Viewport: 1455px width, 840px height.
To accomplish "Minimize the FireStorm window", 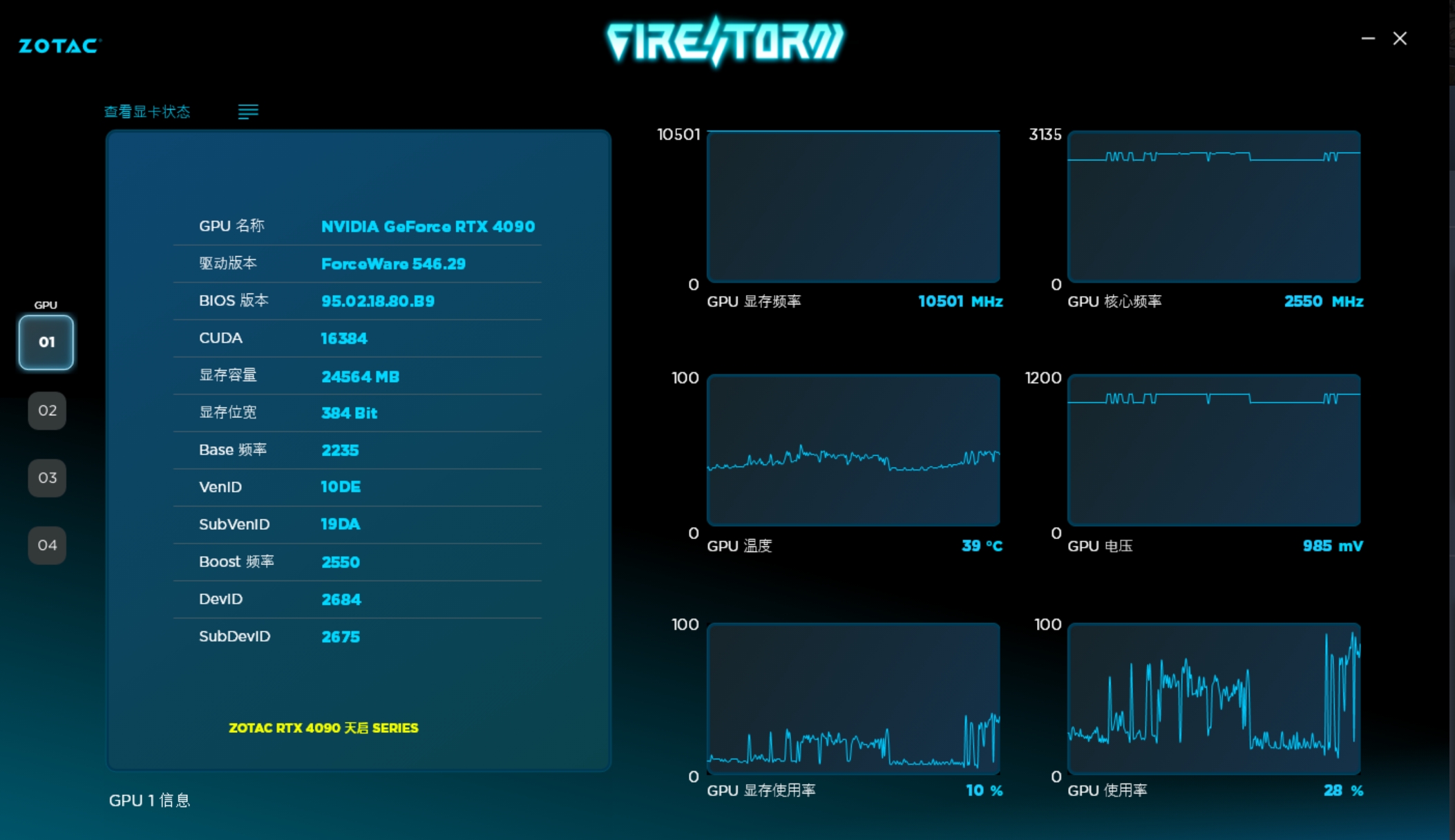I will (1368, 39).
